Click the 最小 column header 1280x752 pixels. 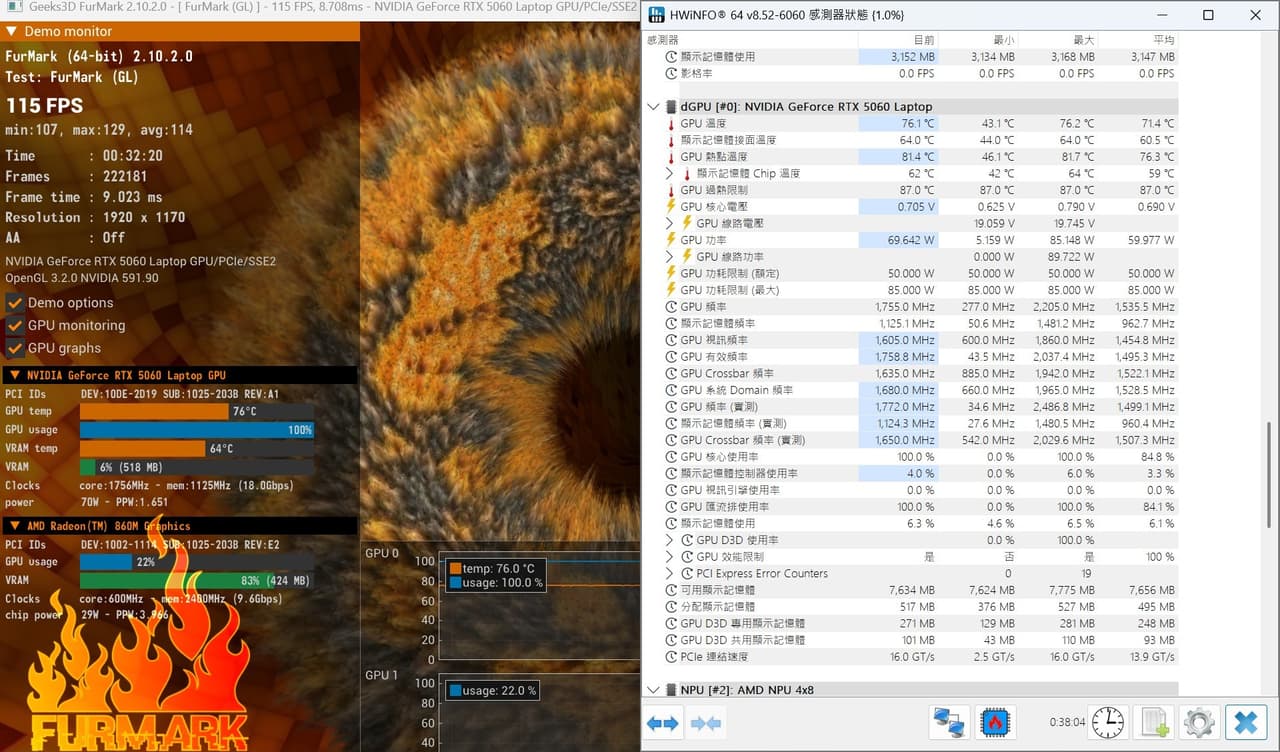tap(1004, 40)
